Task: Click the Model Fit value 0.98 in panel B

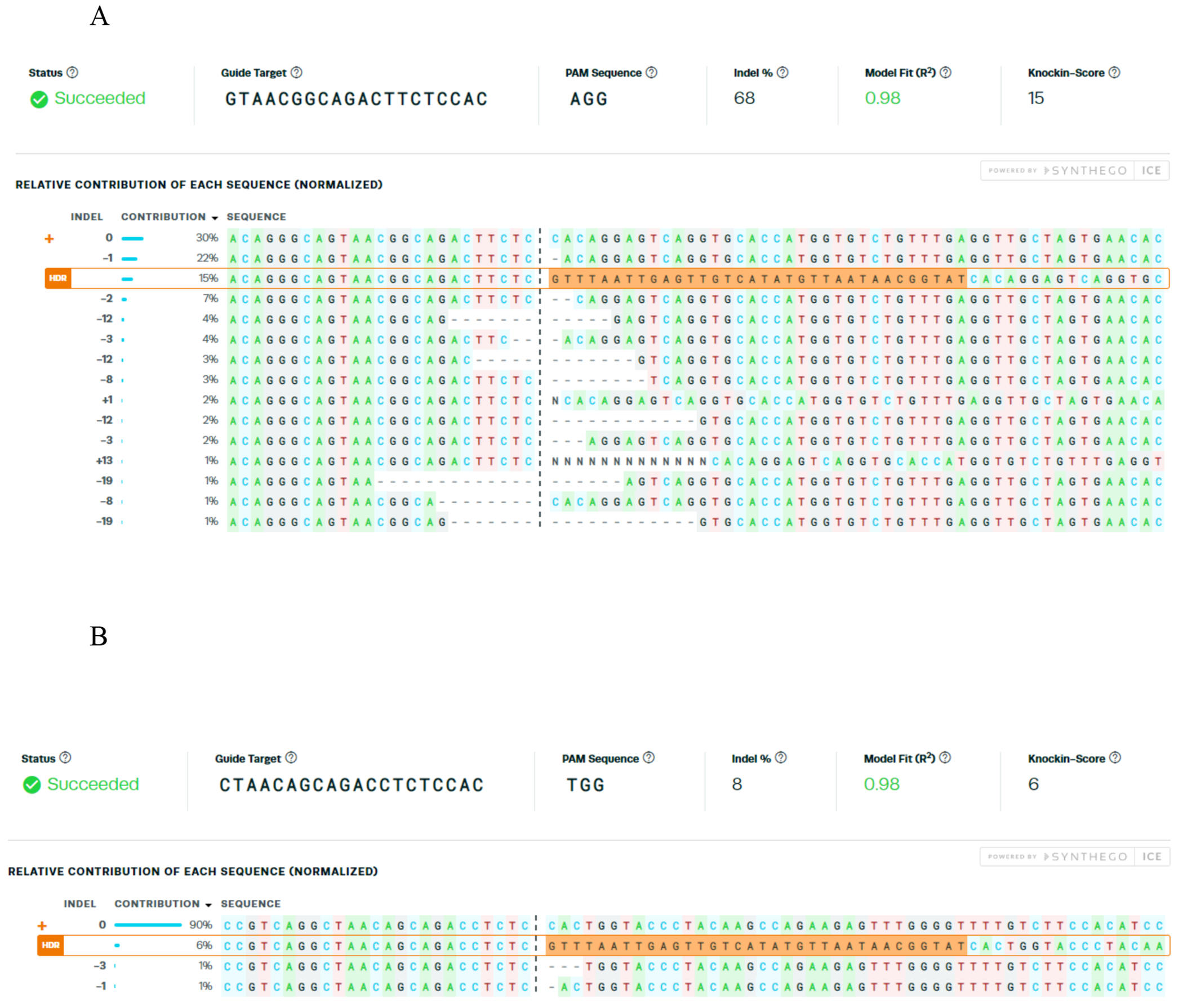Action: pos(882,784)
